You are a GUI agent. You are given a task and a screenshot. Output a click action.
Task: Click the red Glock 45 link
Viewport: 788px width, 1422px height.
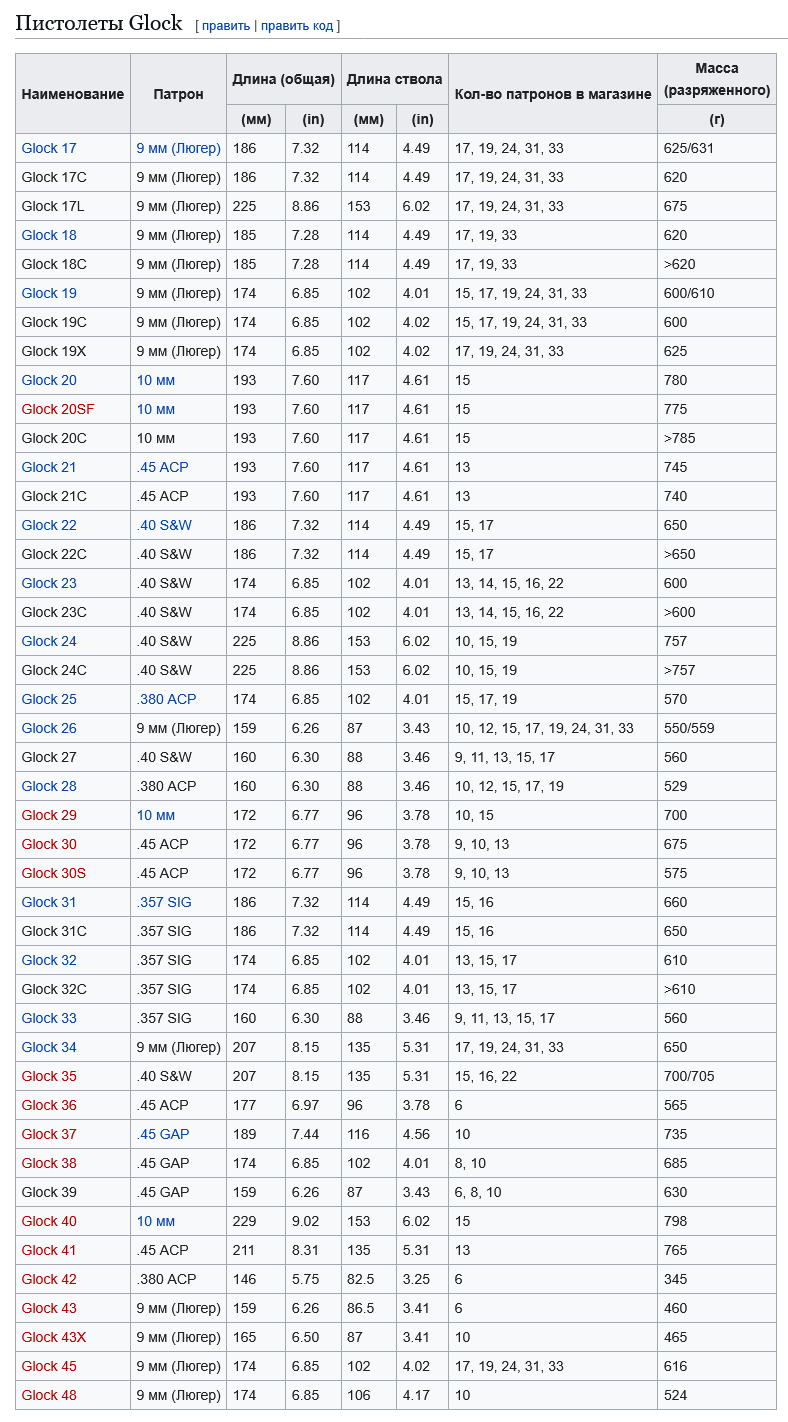(x=49, y=1366)
